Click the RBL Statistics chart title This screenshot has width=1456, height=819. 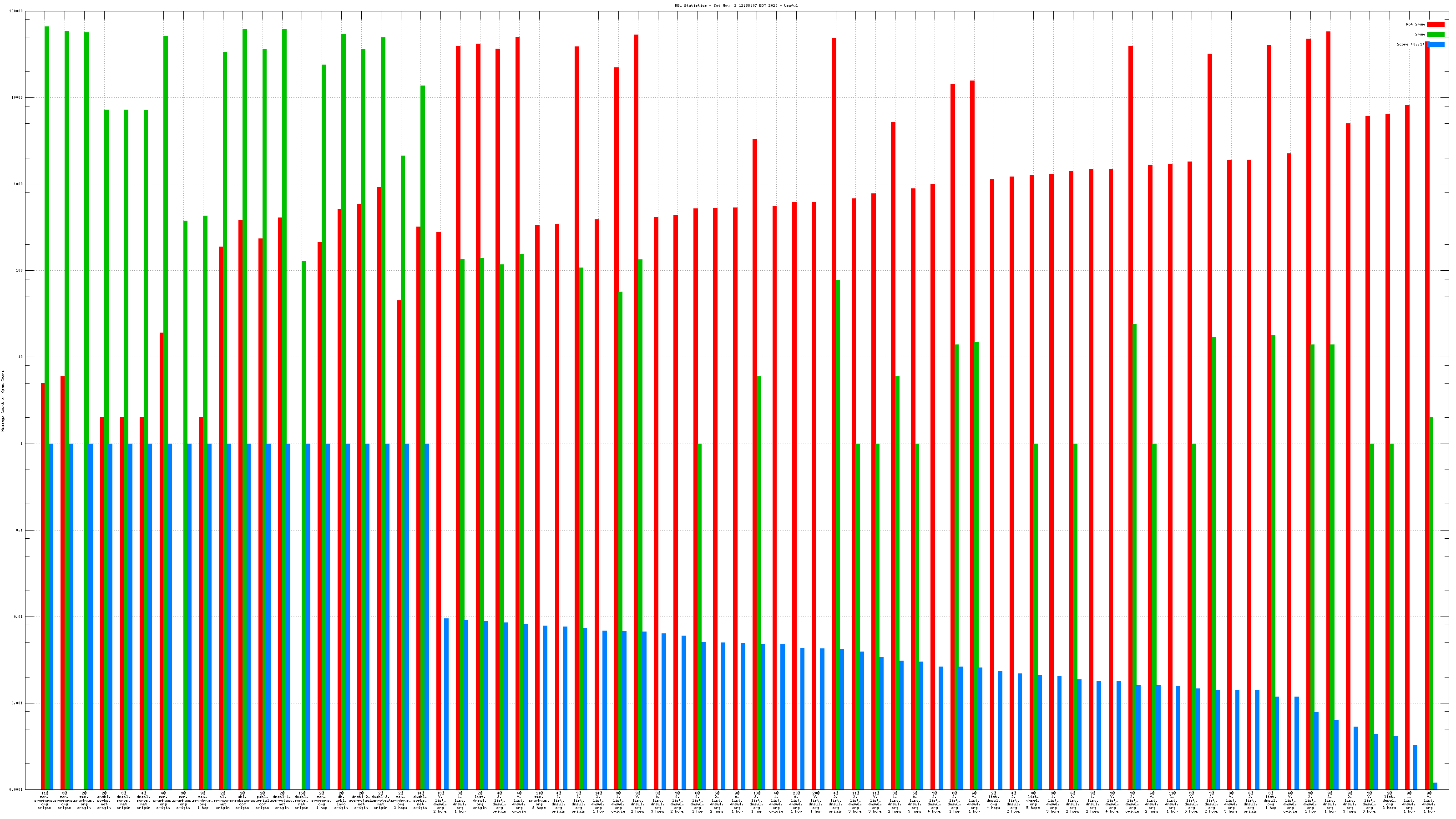(x=736, y=5)
